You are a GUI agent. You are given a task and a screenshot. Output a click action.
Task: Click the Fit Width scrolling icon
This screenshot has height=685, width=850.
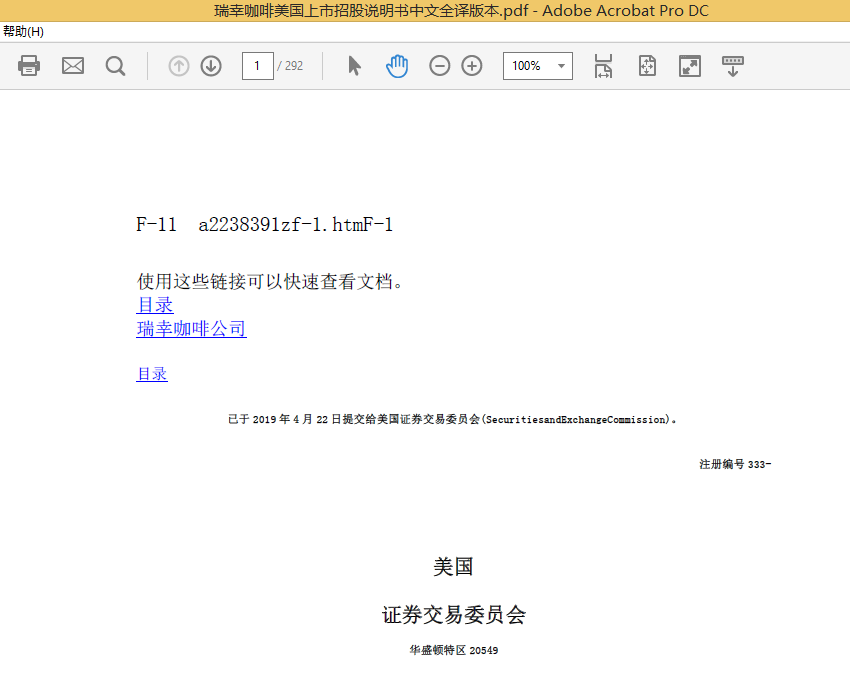coord(603,66)
